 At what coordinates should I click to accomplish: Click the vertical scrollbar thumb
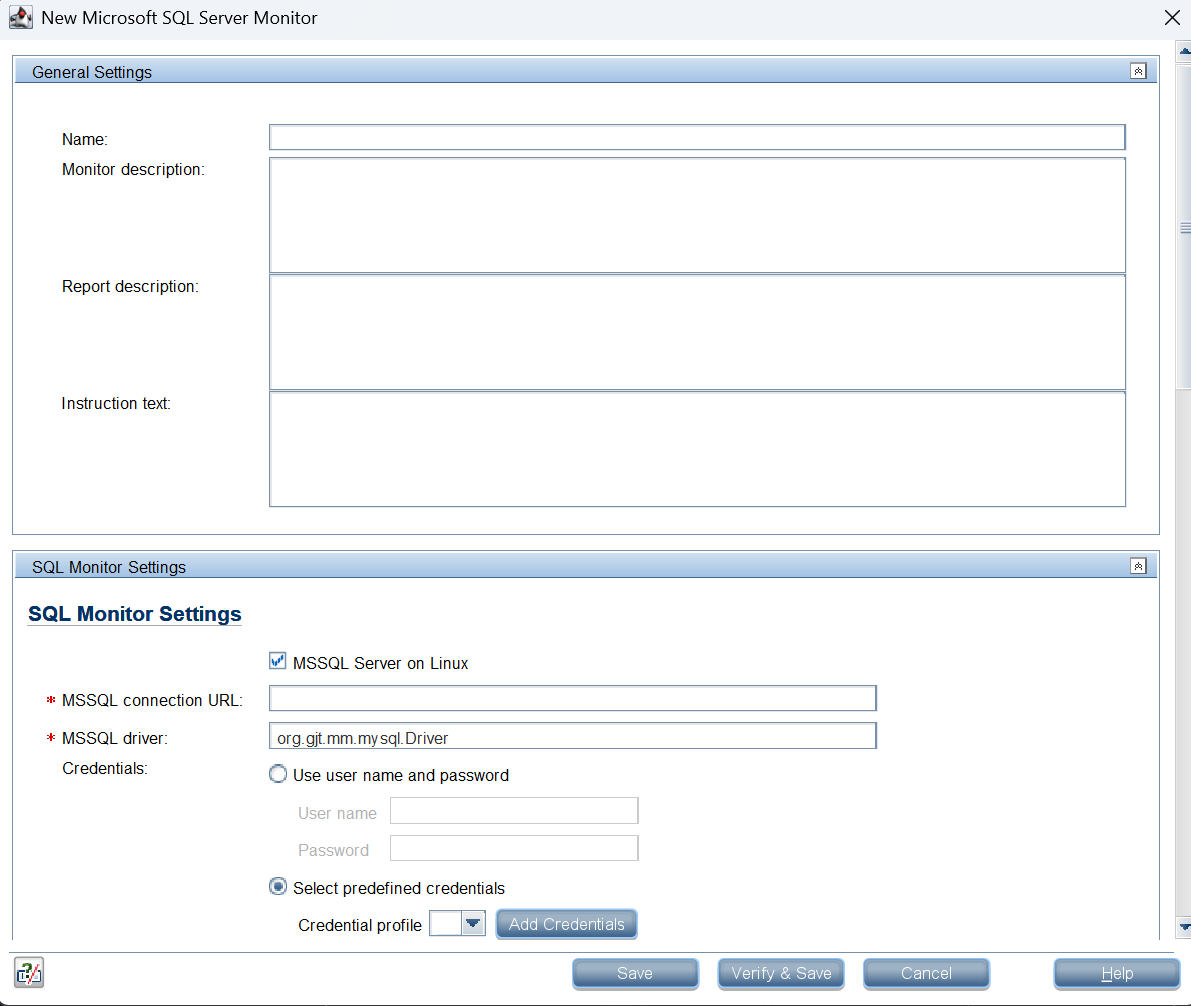pos(1184,227)
